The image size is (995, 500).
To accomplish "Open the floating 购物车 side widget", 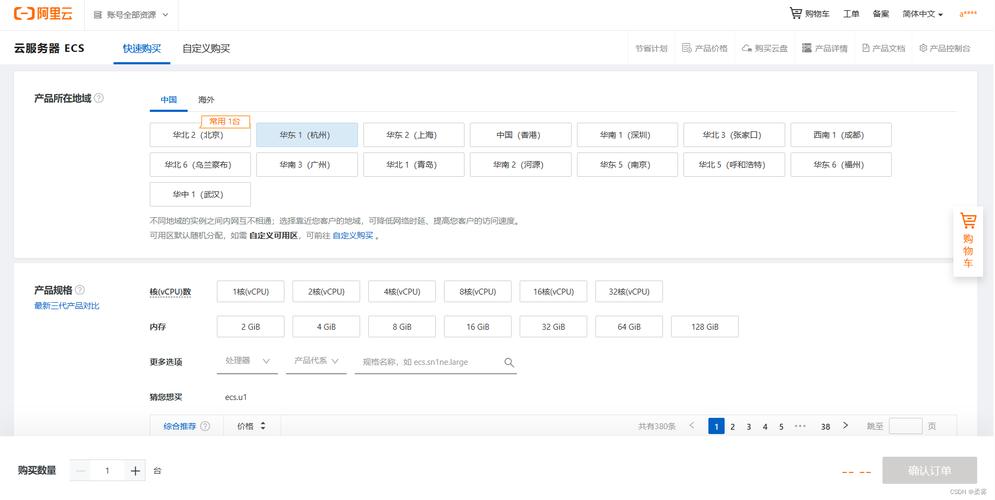I will (x=968, y=241).
